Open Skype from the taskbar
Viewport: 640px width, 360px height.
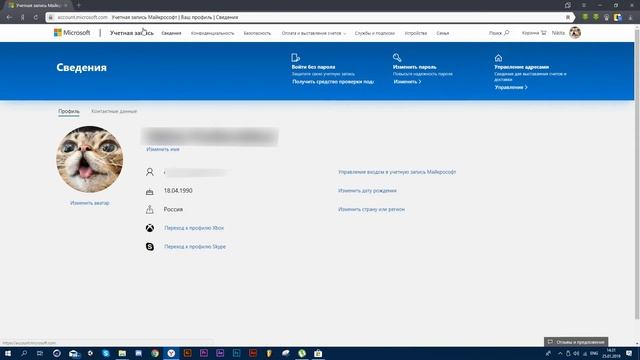[106, 353]
